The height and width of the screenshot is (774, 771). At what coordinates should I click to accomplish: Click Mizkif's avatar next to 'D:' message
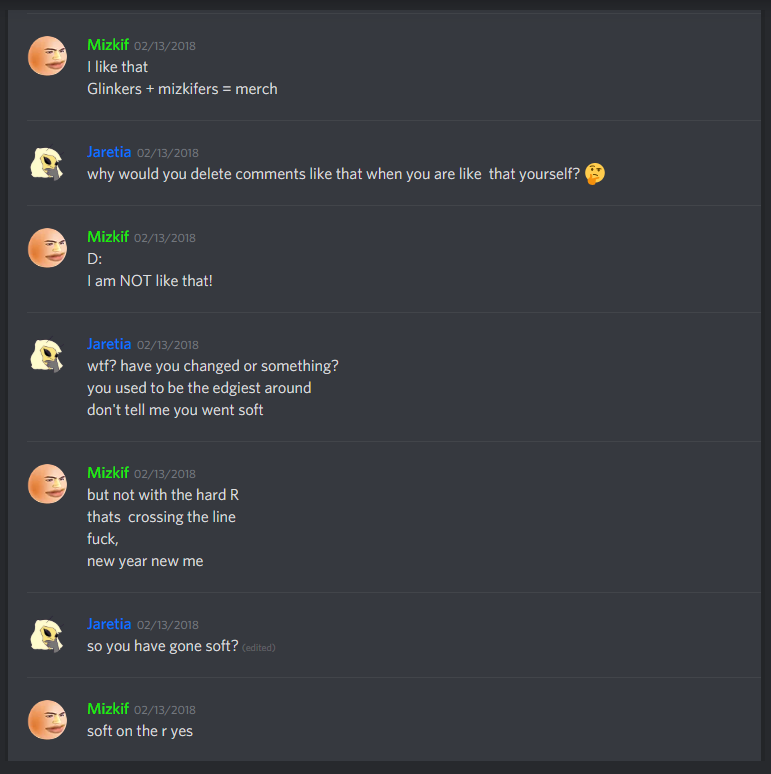click(47, 248)
